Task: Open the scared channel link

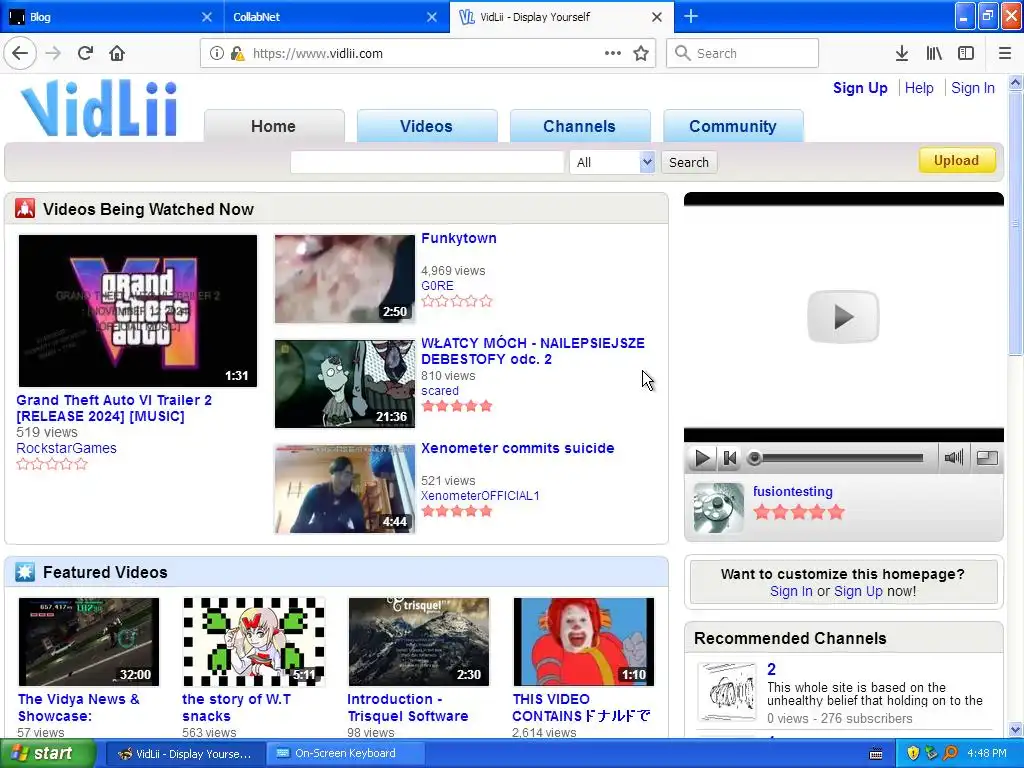Action: pos(440,391)
